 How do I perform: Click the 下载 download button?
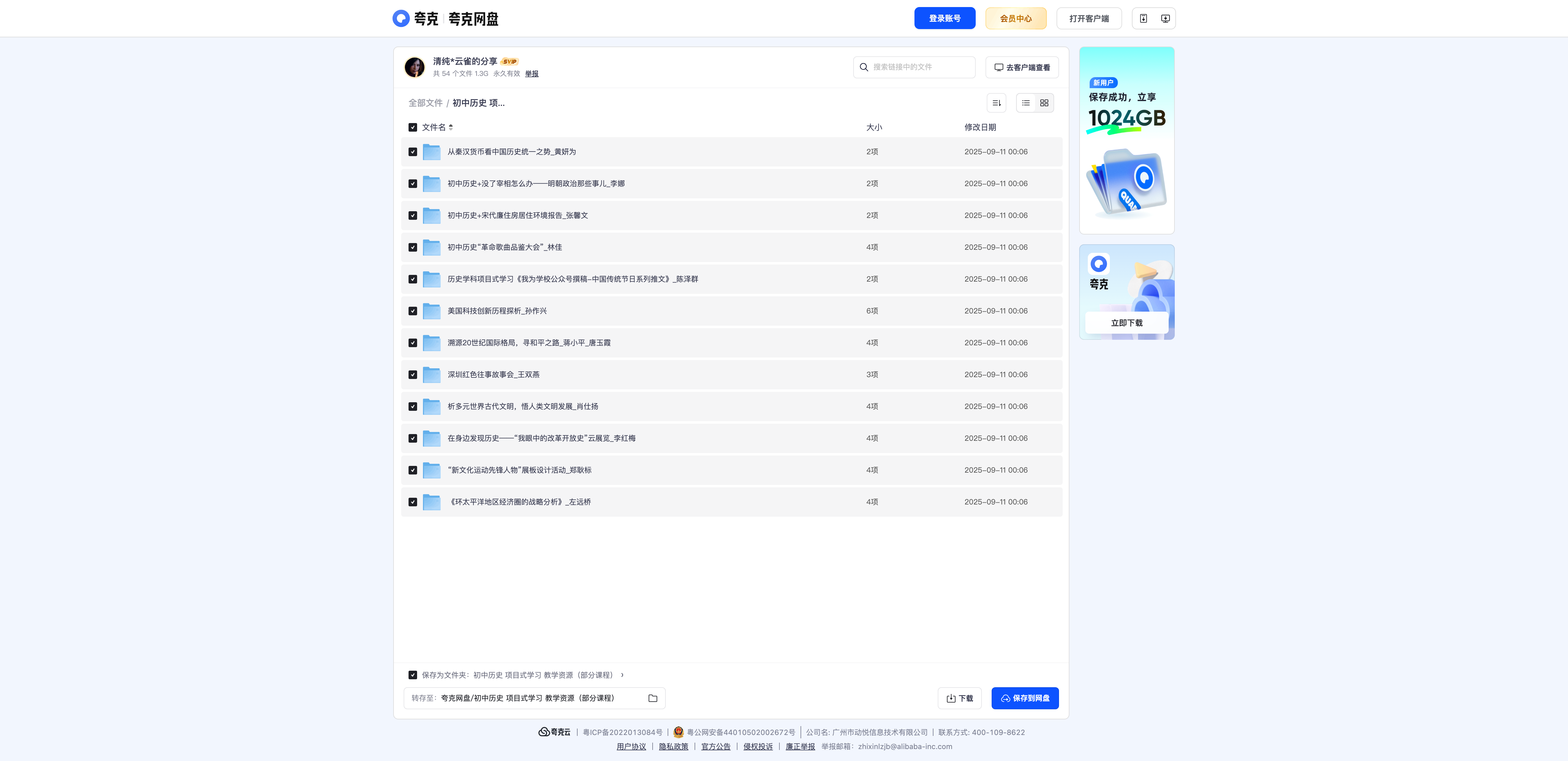click(x=960, y=698)
